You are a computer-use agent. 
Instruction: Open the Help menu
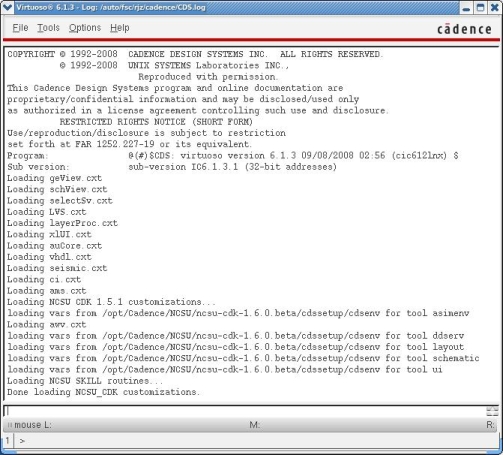120,28
